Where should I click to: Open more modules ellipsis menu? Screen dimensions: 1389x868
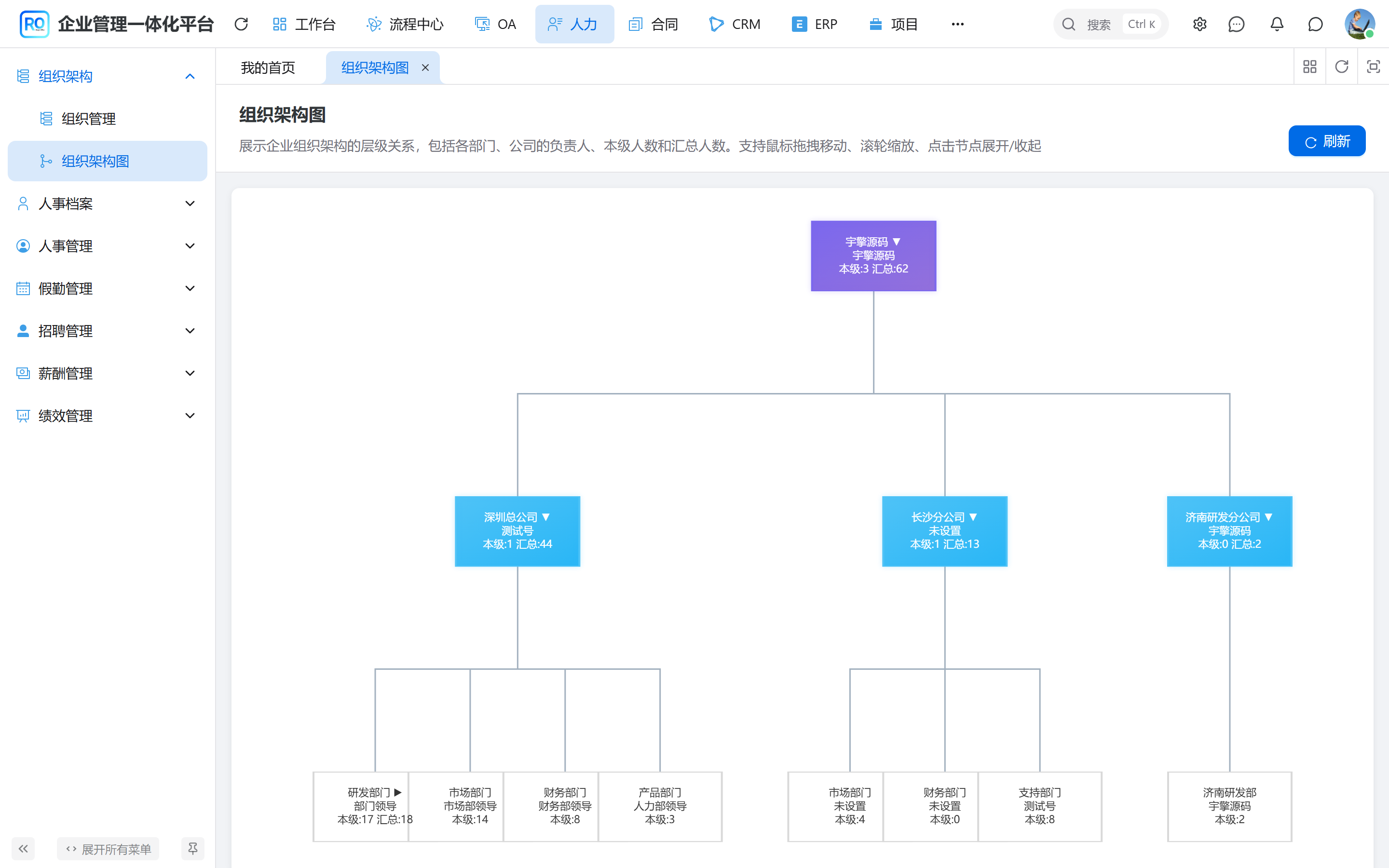[x=957, y=24]
